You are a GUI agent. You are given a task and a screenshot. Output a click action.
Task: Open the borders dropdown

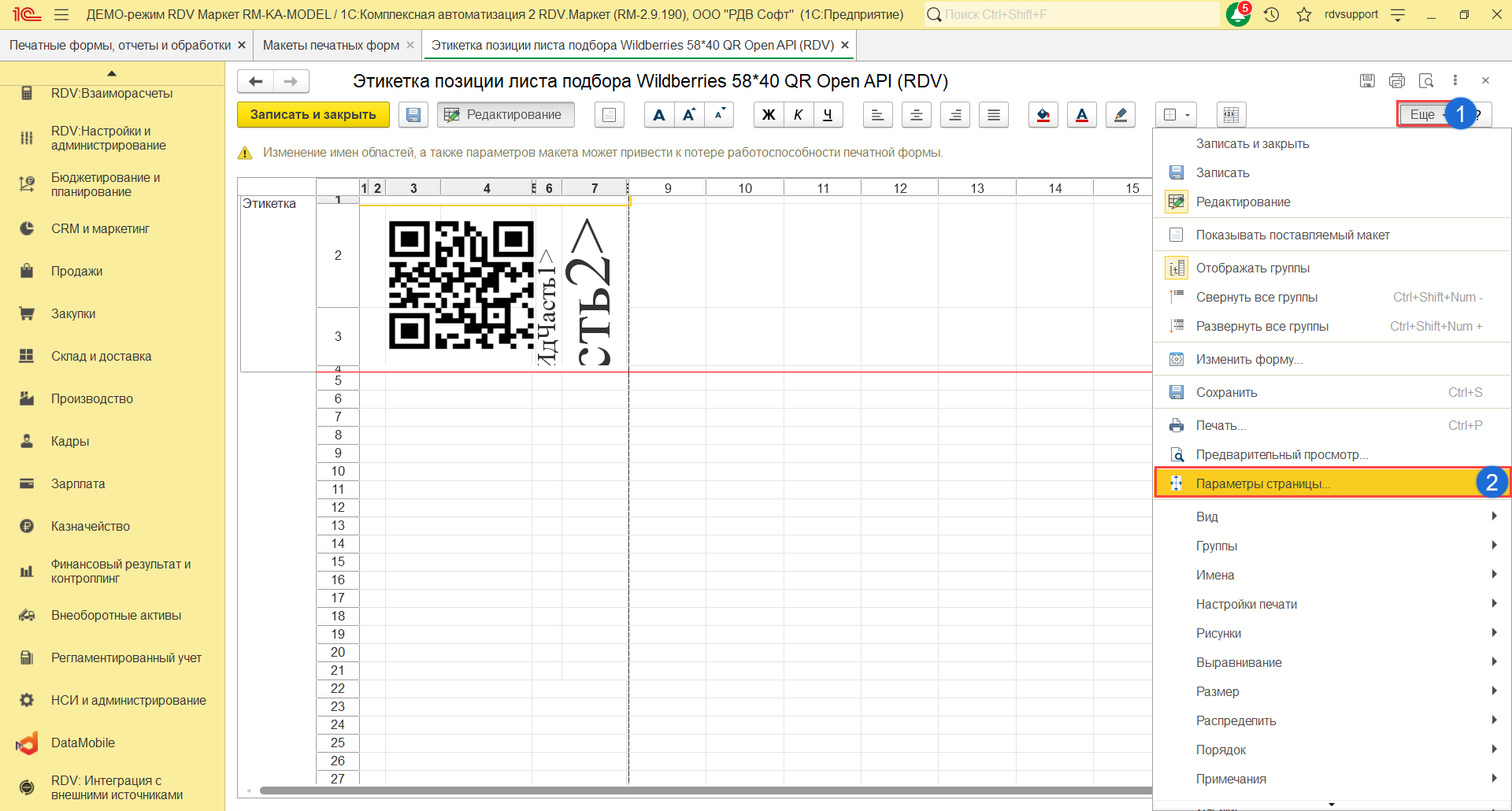(x=1176, y=115)
